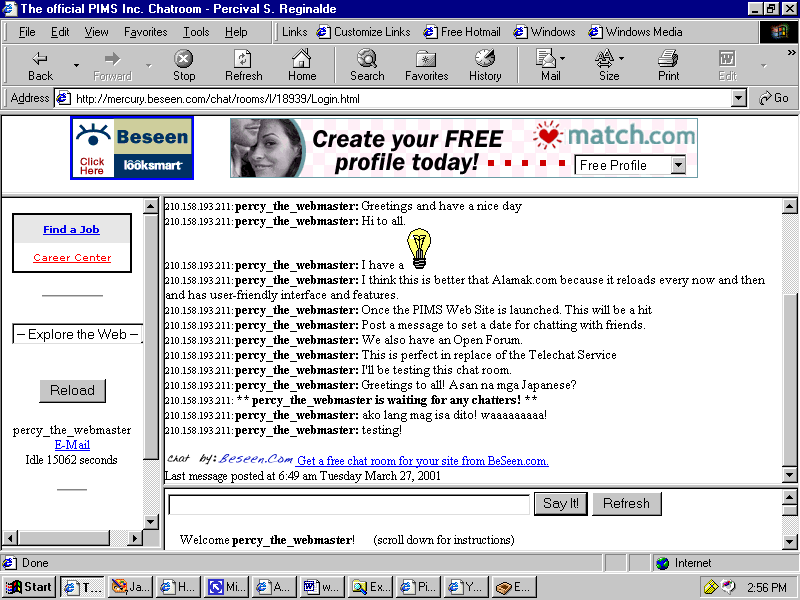Switch to the Word w... taskbar window
This screenshot has width=800, height=600.
pos(322,587)
